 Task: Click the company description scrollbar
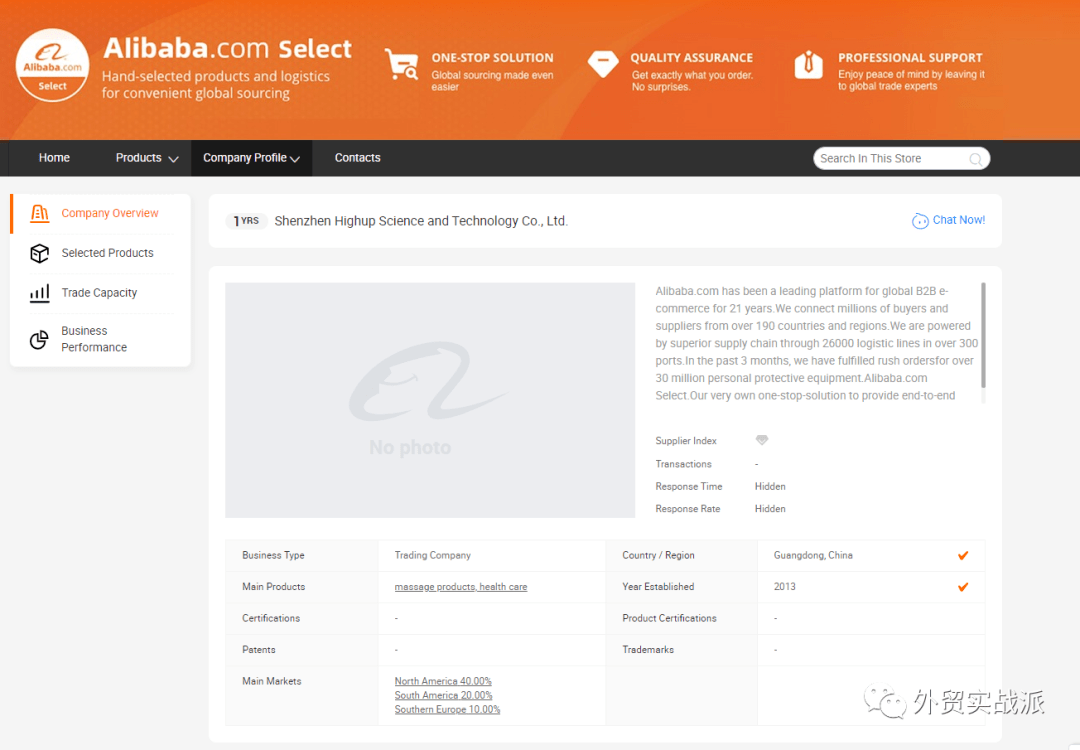point(983,335)
